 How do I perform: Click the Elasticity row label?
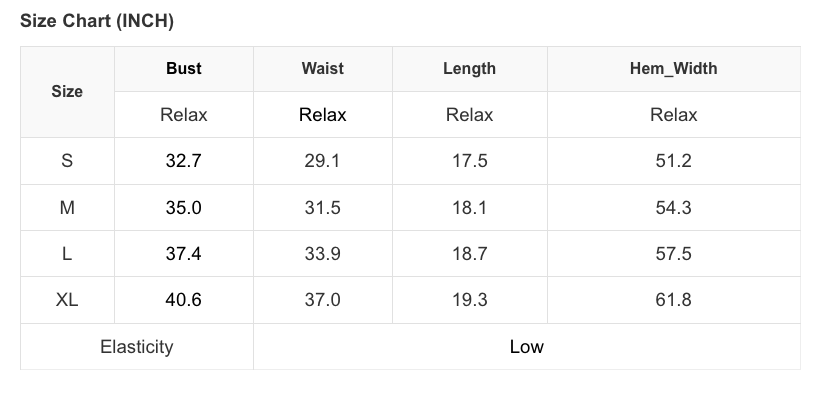[x=137, y=347]
